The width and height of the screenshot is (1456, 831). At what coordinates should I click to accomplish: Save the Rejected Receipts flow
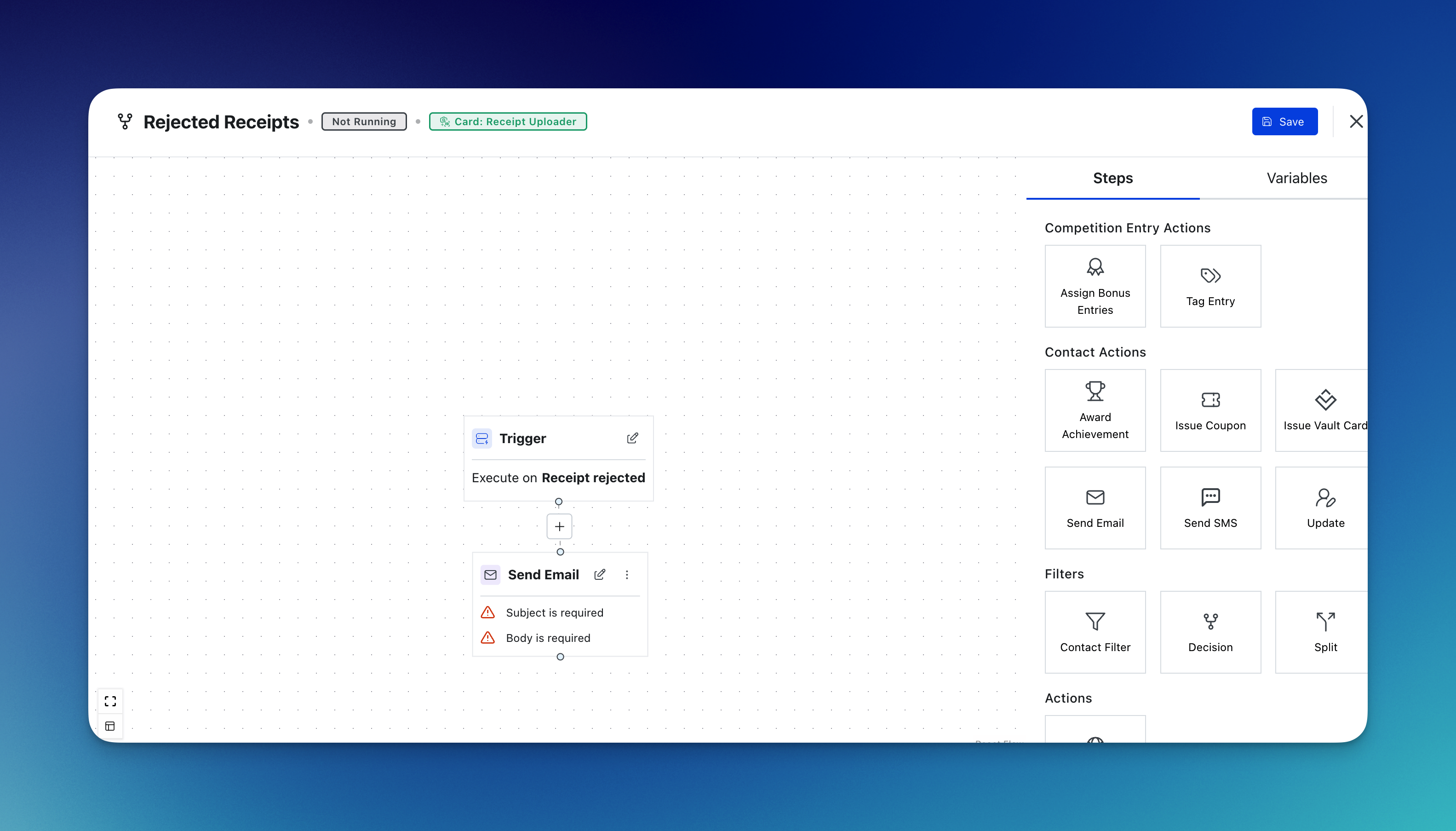coord(1284,121)
